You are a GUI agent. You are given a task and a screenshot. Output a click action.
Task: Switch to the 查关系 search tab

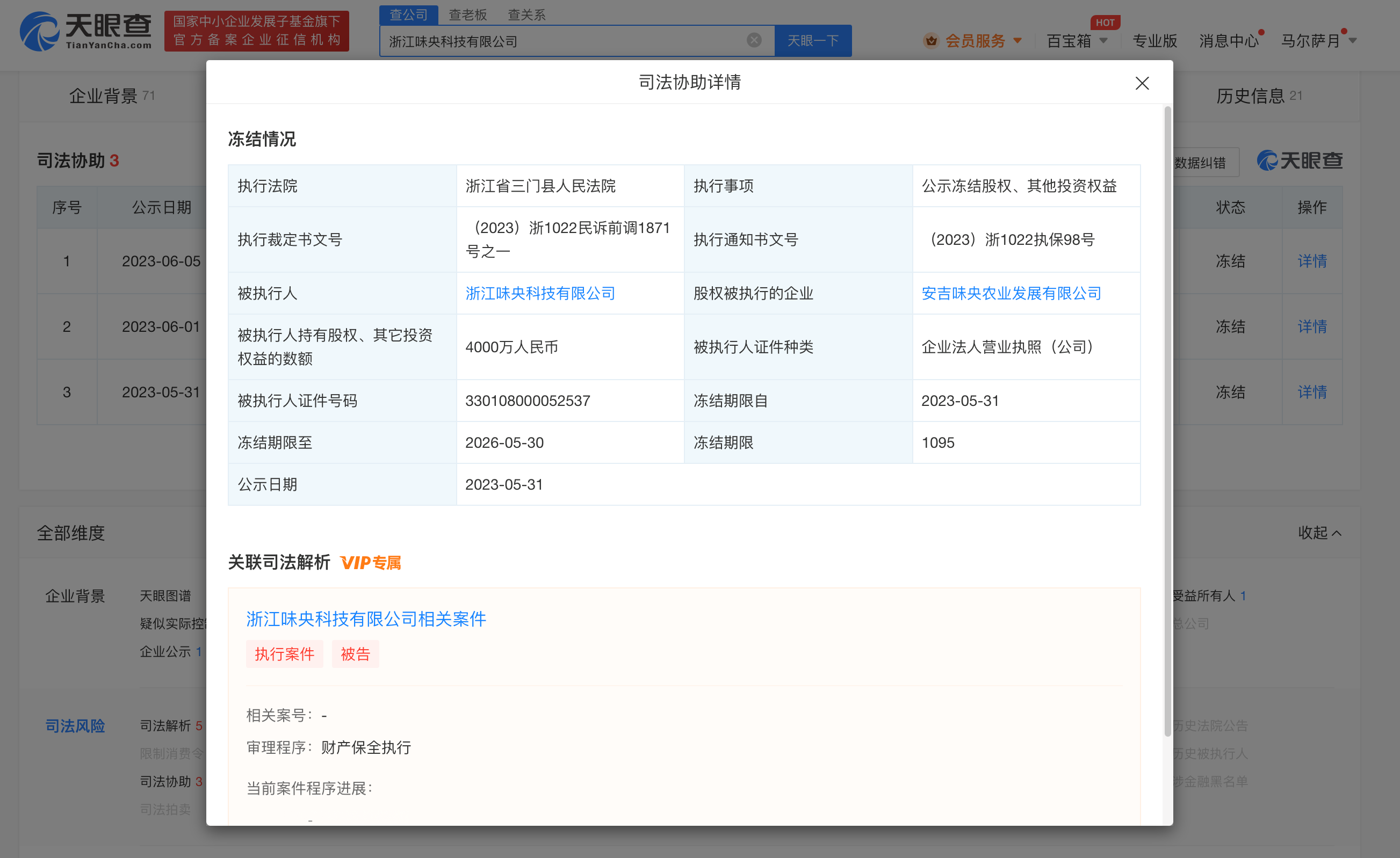pos(526,14)
